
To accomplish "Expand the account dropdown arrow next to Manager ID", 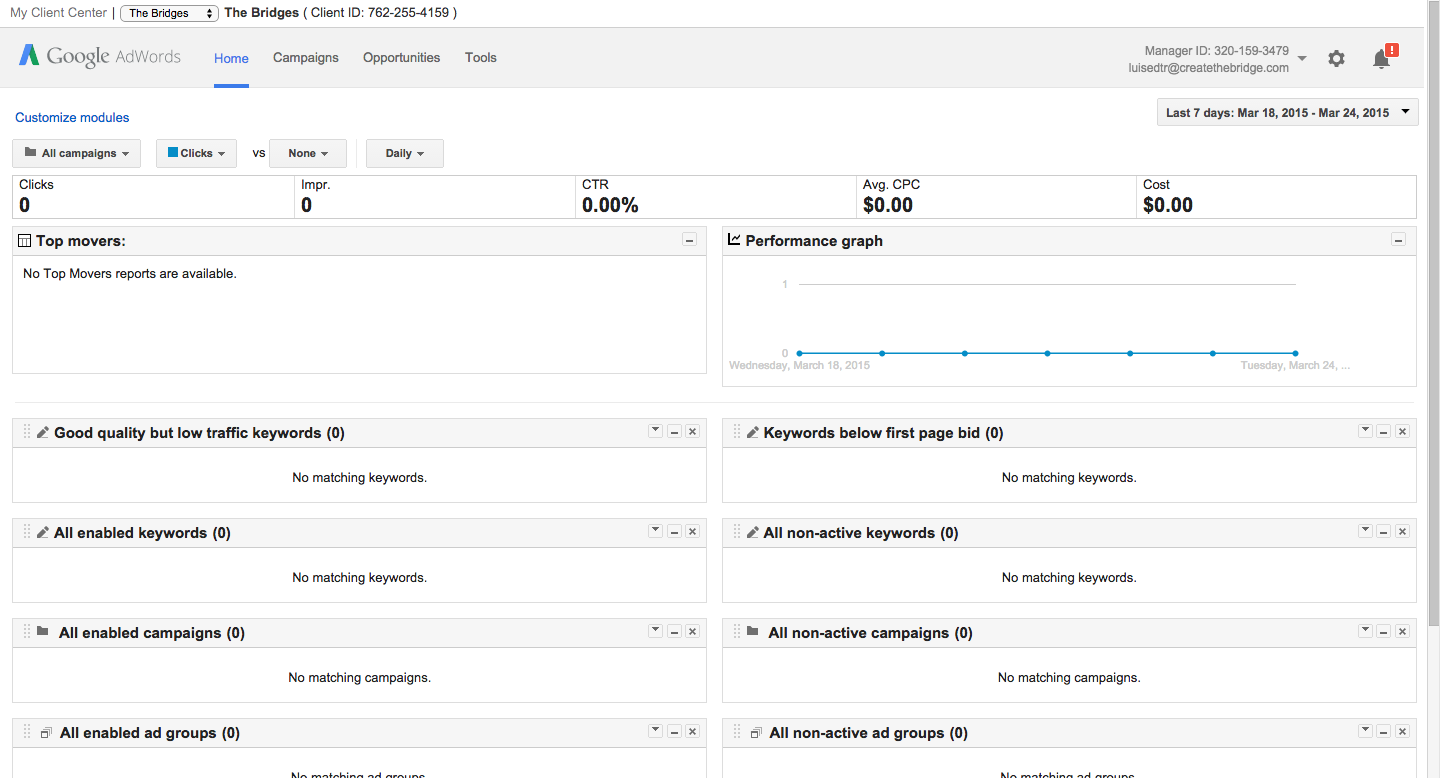I will pos(1301,59).
